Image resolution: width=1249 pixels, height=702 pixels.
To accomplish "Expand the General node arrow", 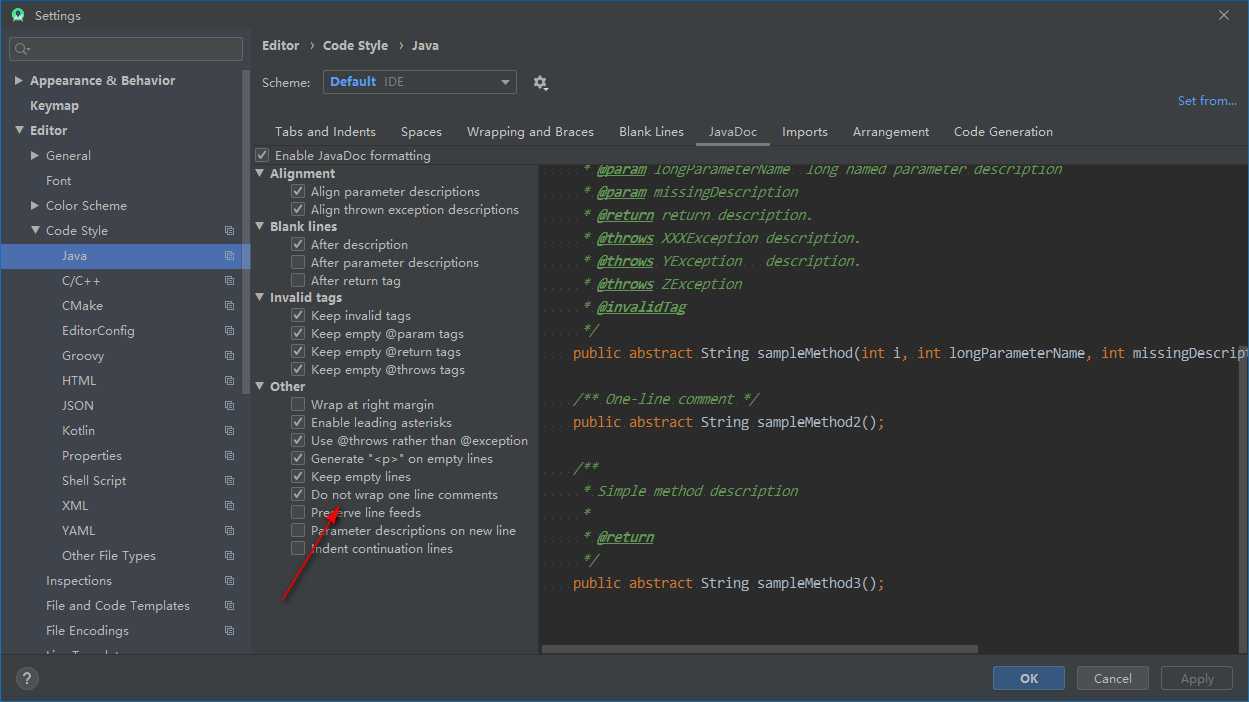I will (x=35, y=156).
